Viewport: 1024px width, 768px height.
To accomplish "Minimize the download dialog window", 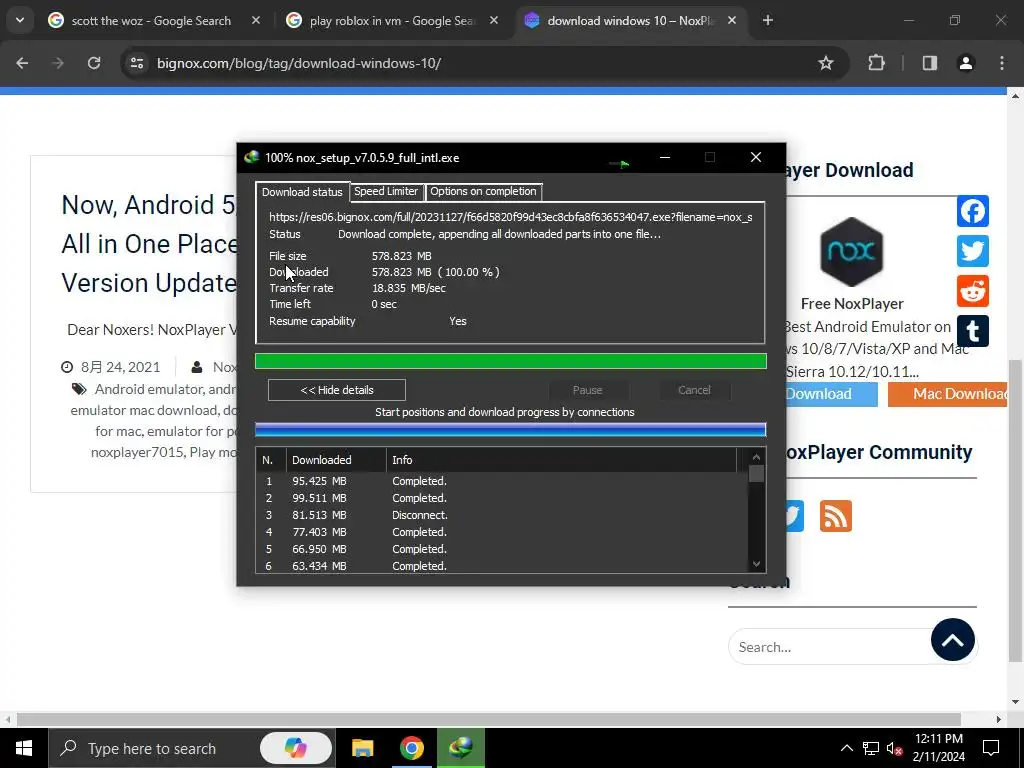I will tap(665, 157).
